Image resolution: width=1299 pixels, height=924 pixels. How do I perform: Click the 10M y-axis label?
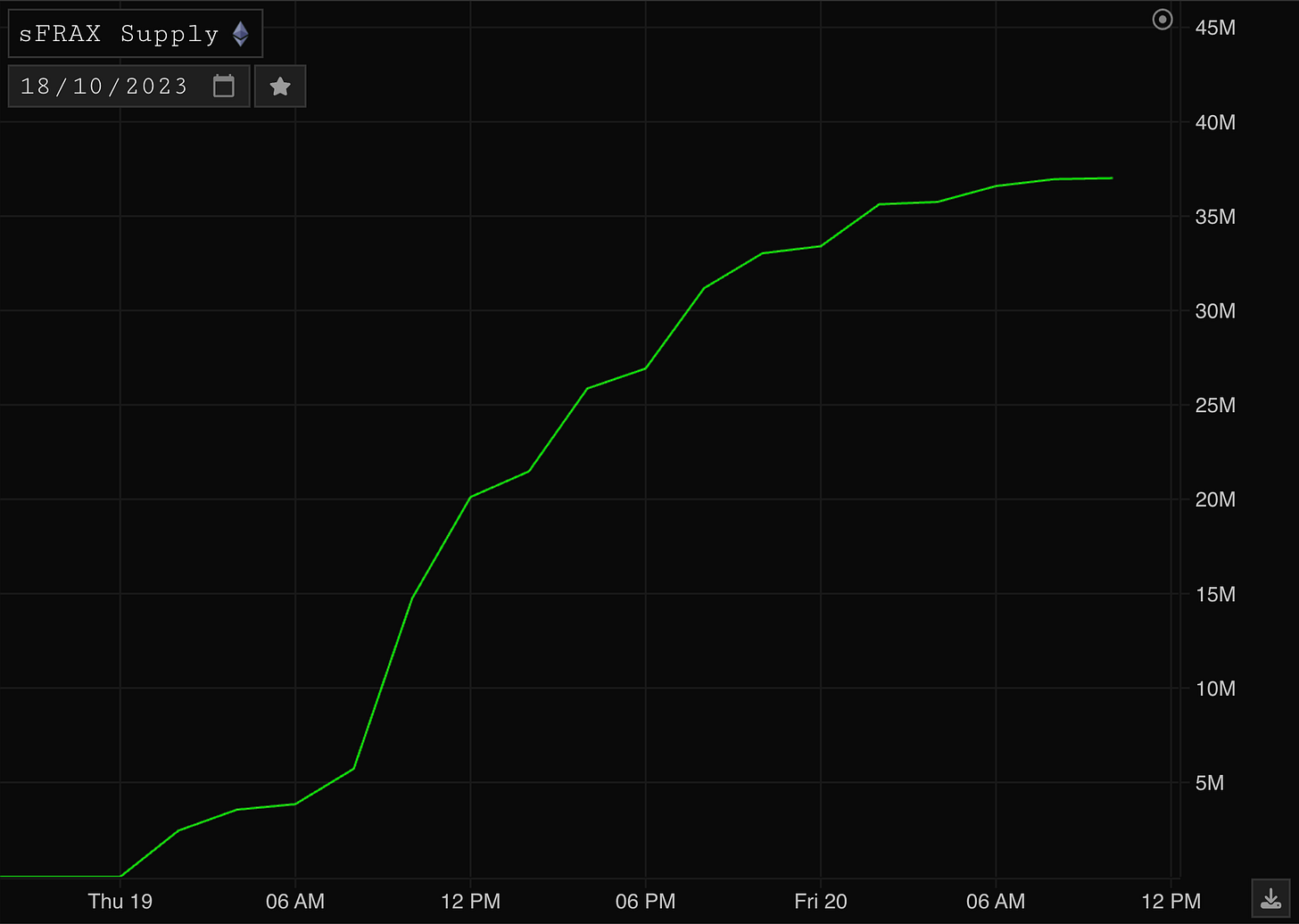pyautogui.click(x=1215, y=689)
